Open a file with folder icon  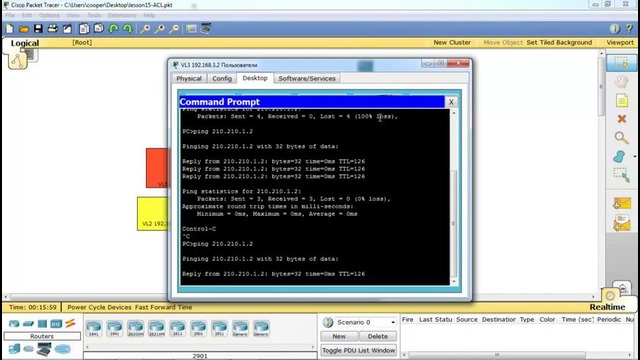[24, 29]
